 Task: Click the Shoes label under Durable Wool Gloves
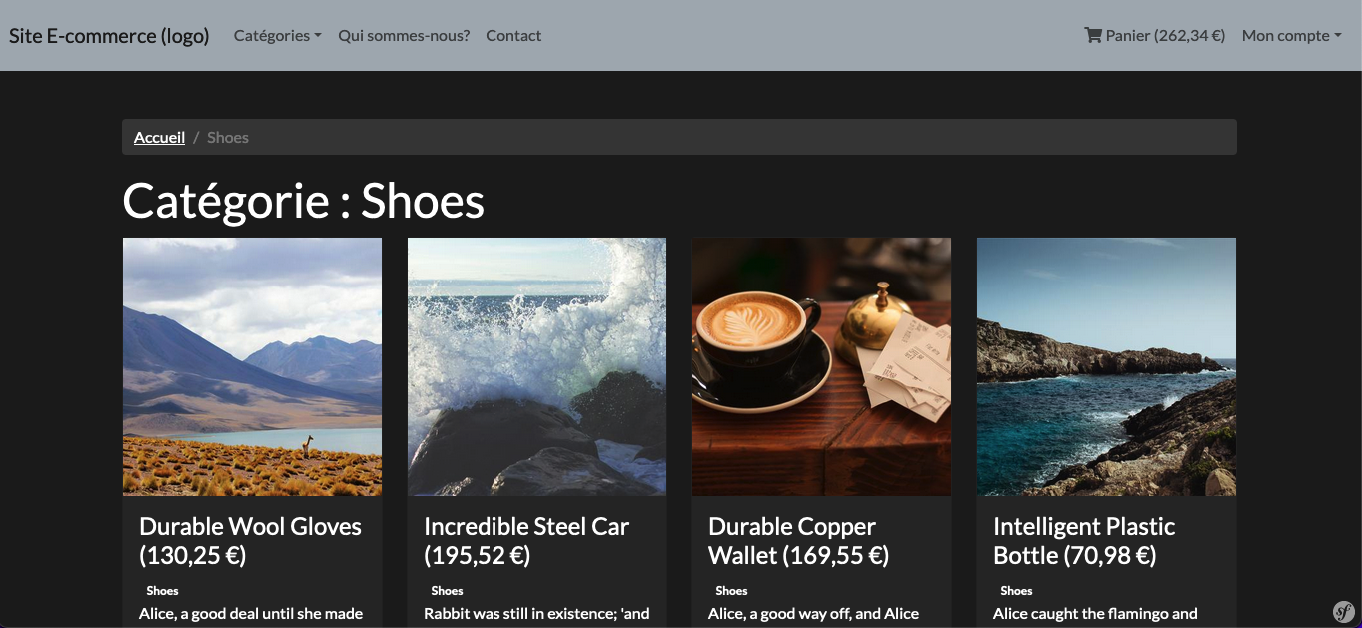[162, 590]
